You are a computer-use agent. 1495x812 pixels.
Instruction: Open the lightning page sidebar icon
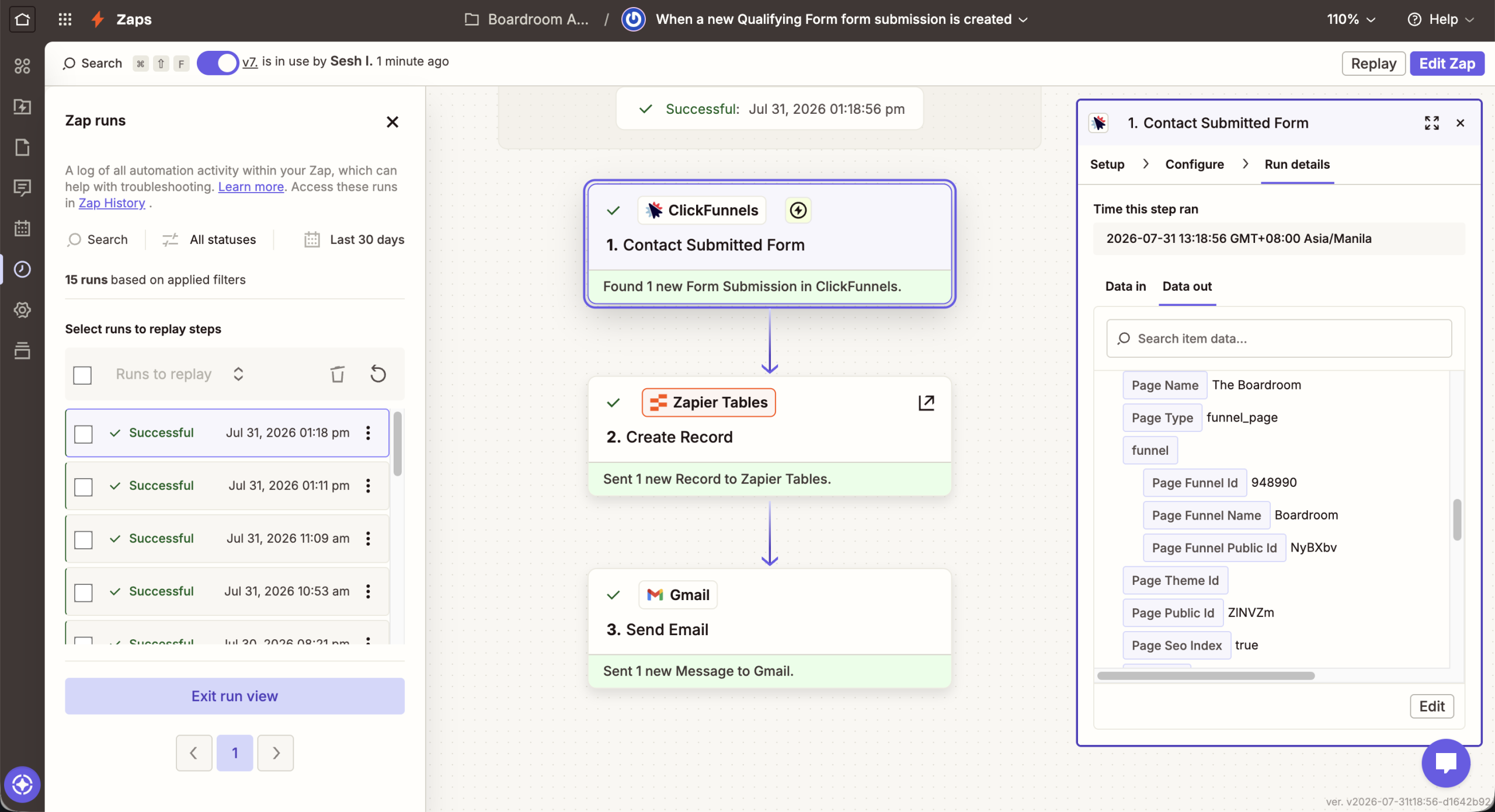point(22,107)
